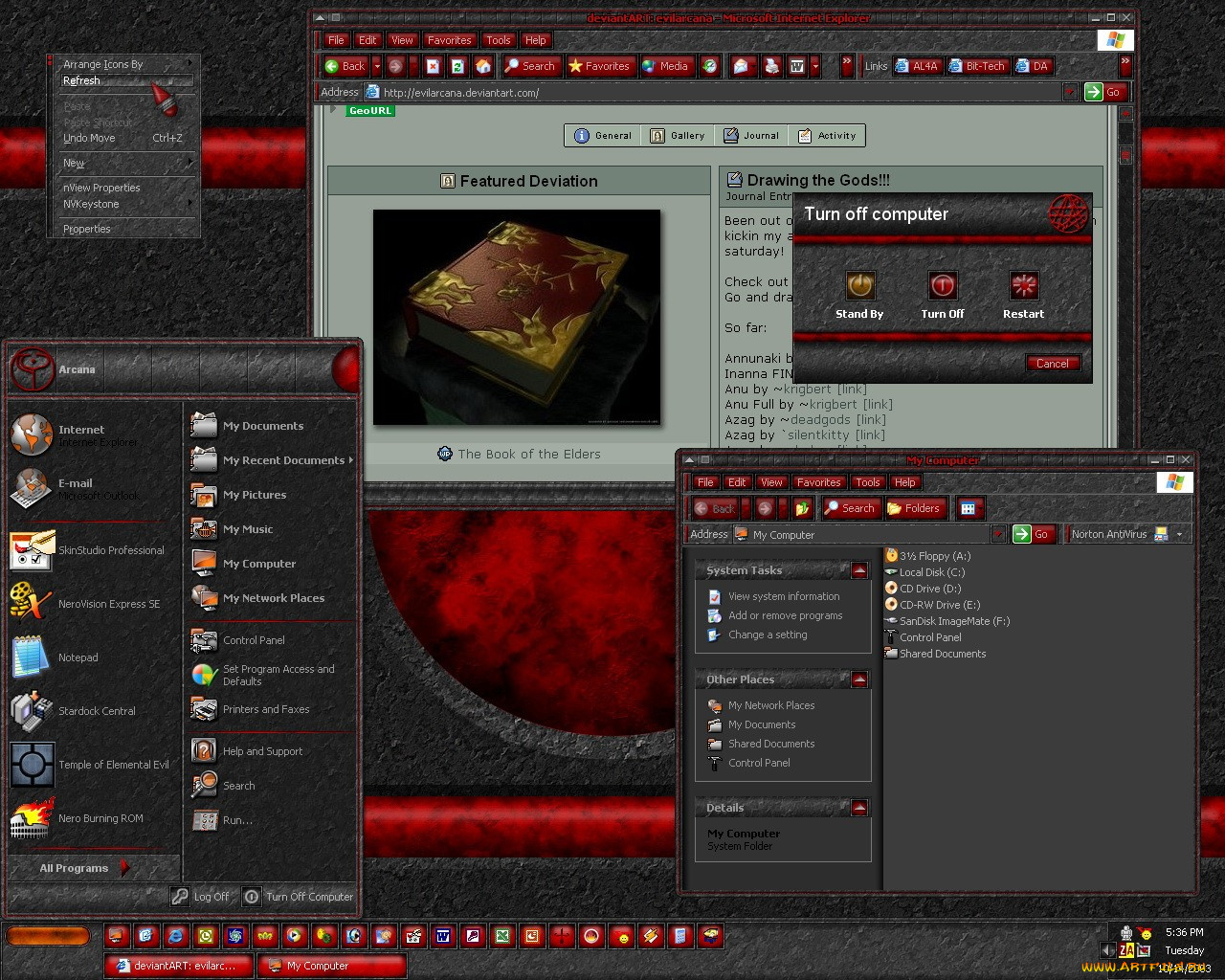The width and height of the screenshot is (1225, 980).
Task: Click the Refresh icon next to Stop
Action: point(457,65)
